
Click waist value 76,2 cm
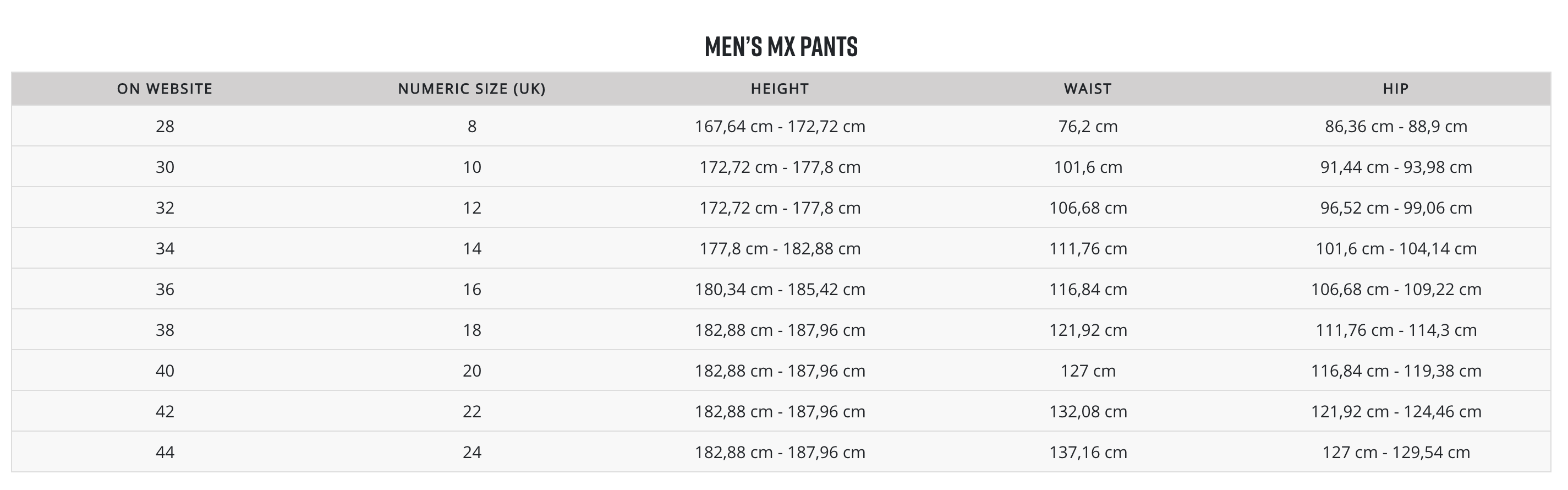point(1088,126)
